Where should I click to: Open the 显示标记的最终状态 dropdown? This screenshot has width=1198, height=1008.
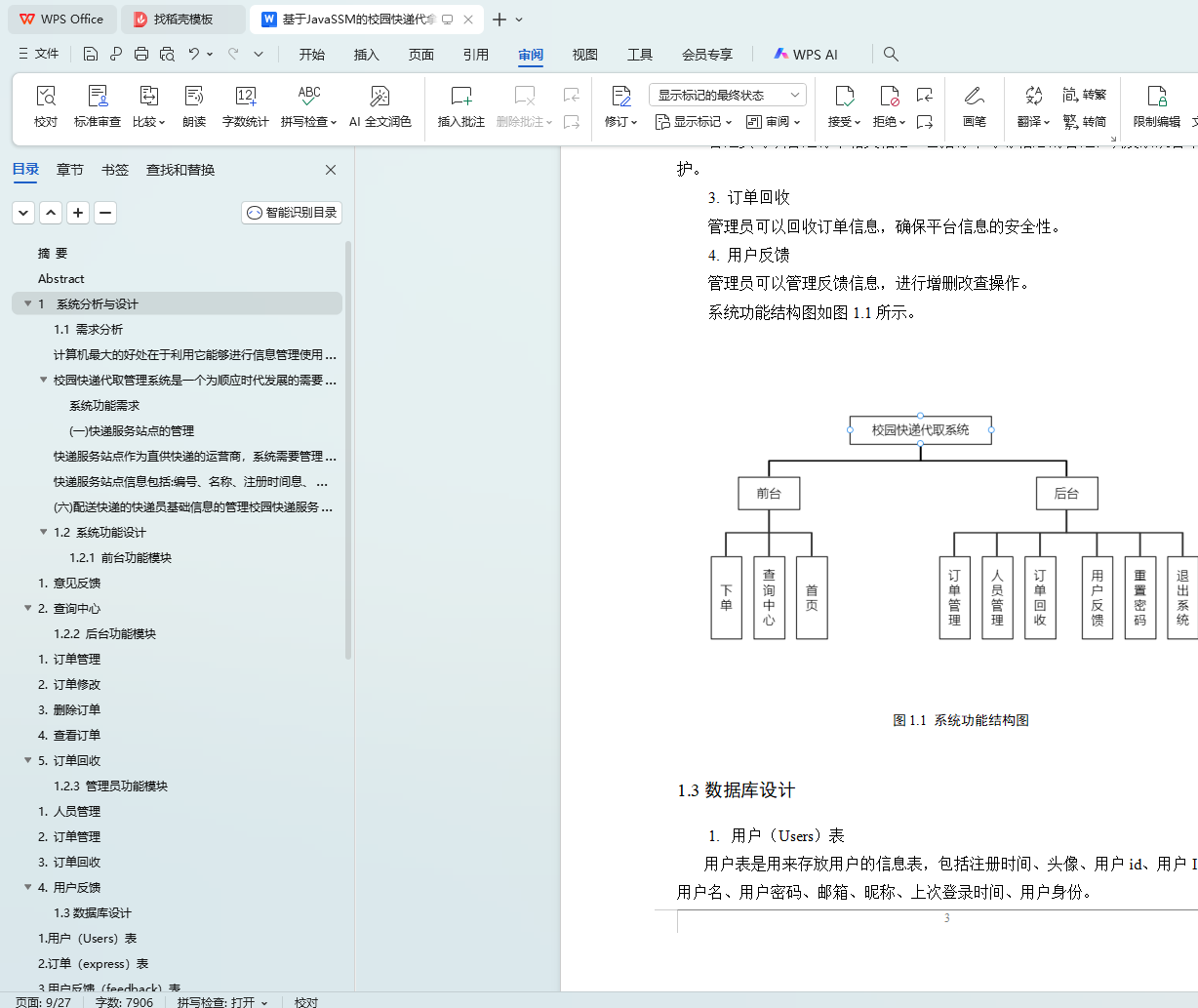pyautogui.click(x=728, y=95)
